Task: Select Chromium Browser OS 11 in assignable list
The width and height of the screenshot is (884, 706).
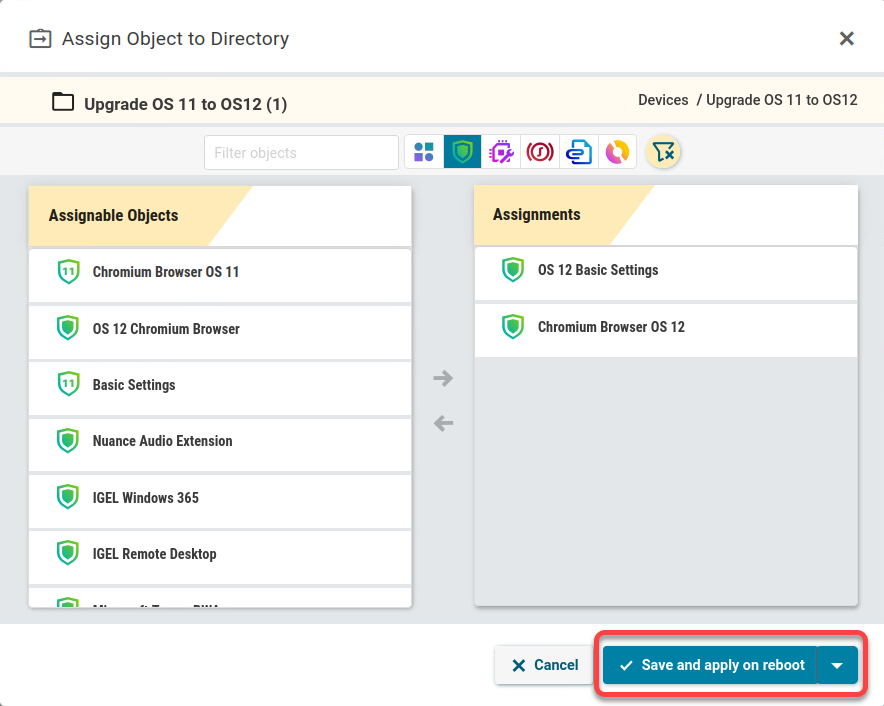Action: (x=166, y=272)
